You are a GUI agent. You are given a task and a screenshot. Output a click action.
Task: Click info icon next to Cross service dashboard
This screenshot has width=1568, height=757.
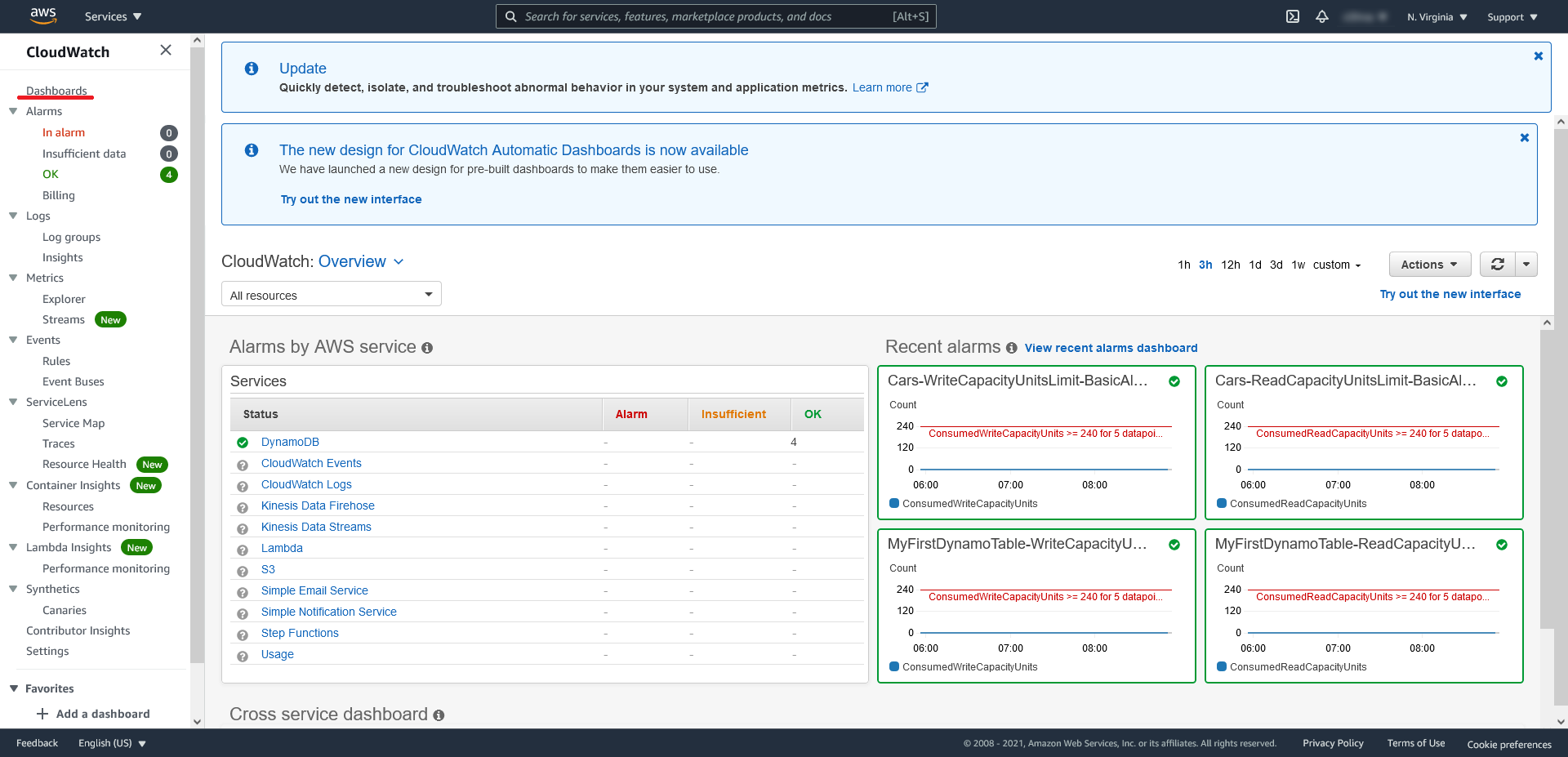439,715
